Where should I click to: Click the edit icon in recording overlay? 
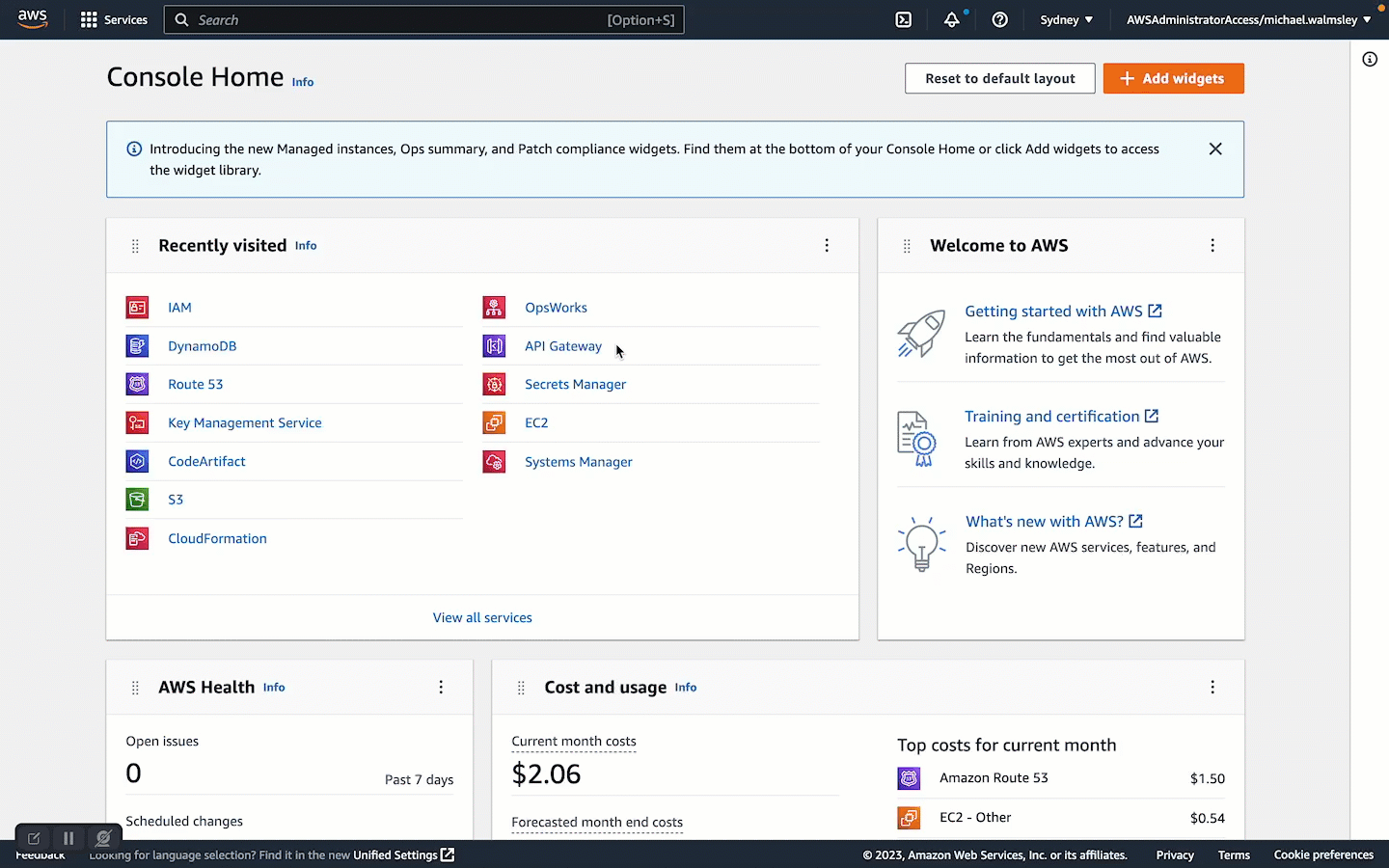coord(34,838)
